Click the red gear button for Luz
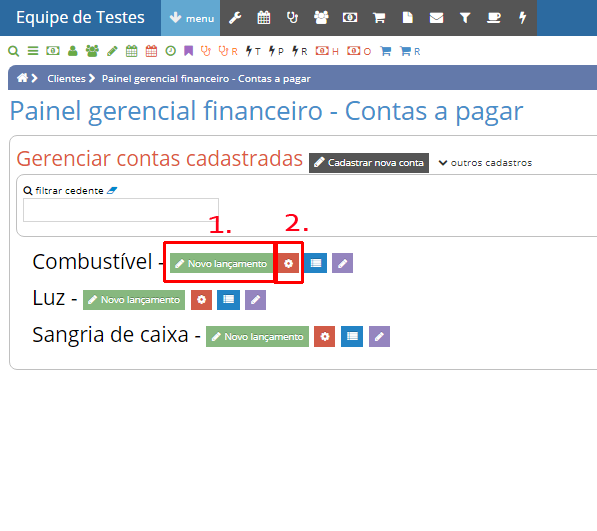 pyautogui.click(x=201, y=300)
